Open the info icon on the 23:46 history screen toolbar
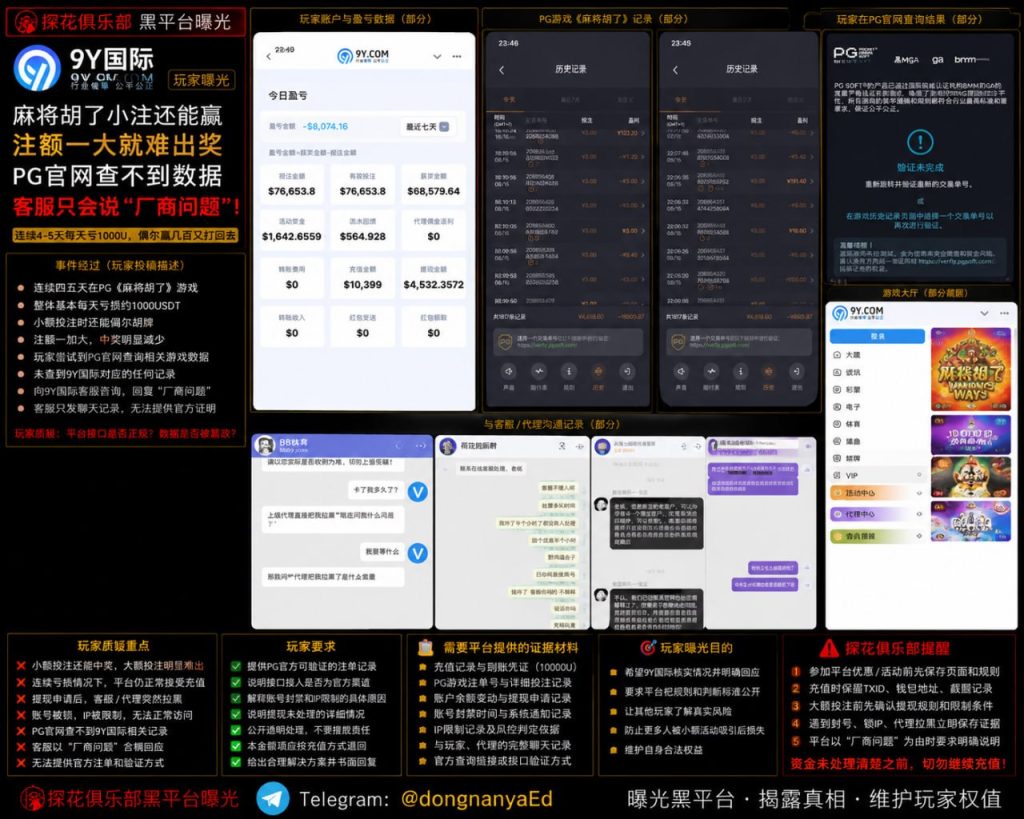Screen dimensions: 1024x819 point(569,372)
